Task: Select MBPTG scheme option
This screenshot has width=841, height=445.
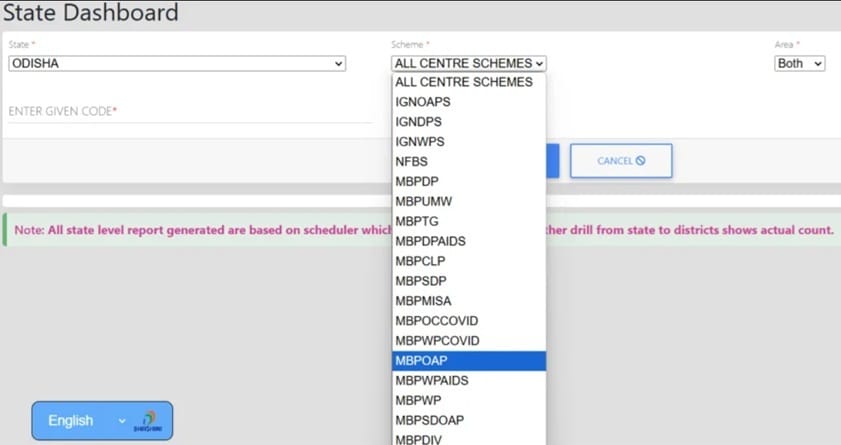Action: [x=469, y=221]
